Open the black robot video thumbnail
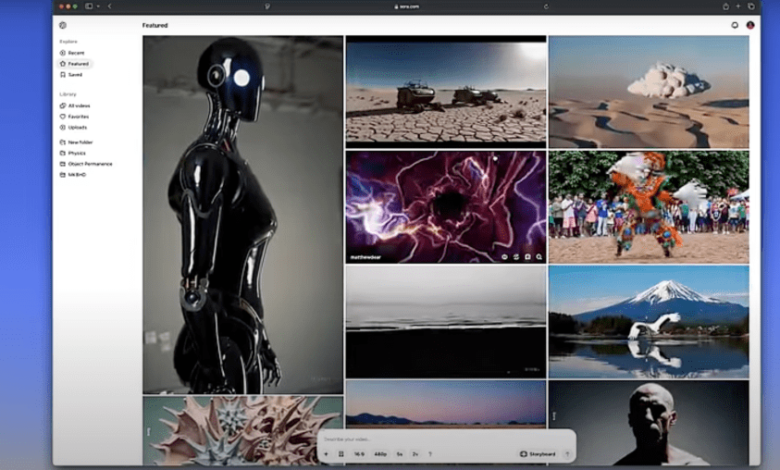This screenshot has height=470, width=780. (x=243, y=215)
